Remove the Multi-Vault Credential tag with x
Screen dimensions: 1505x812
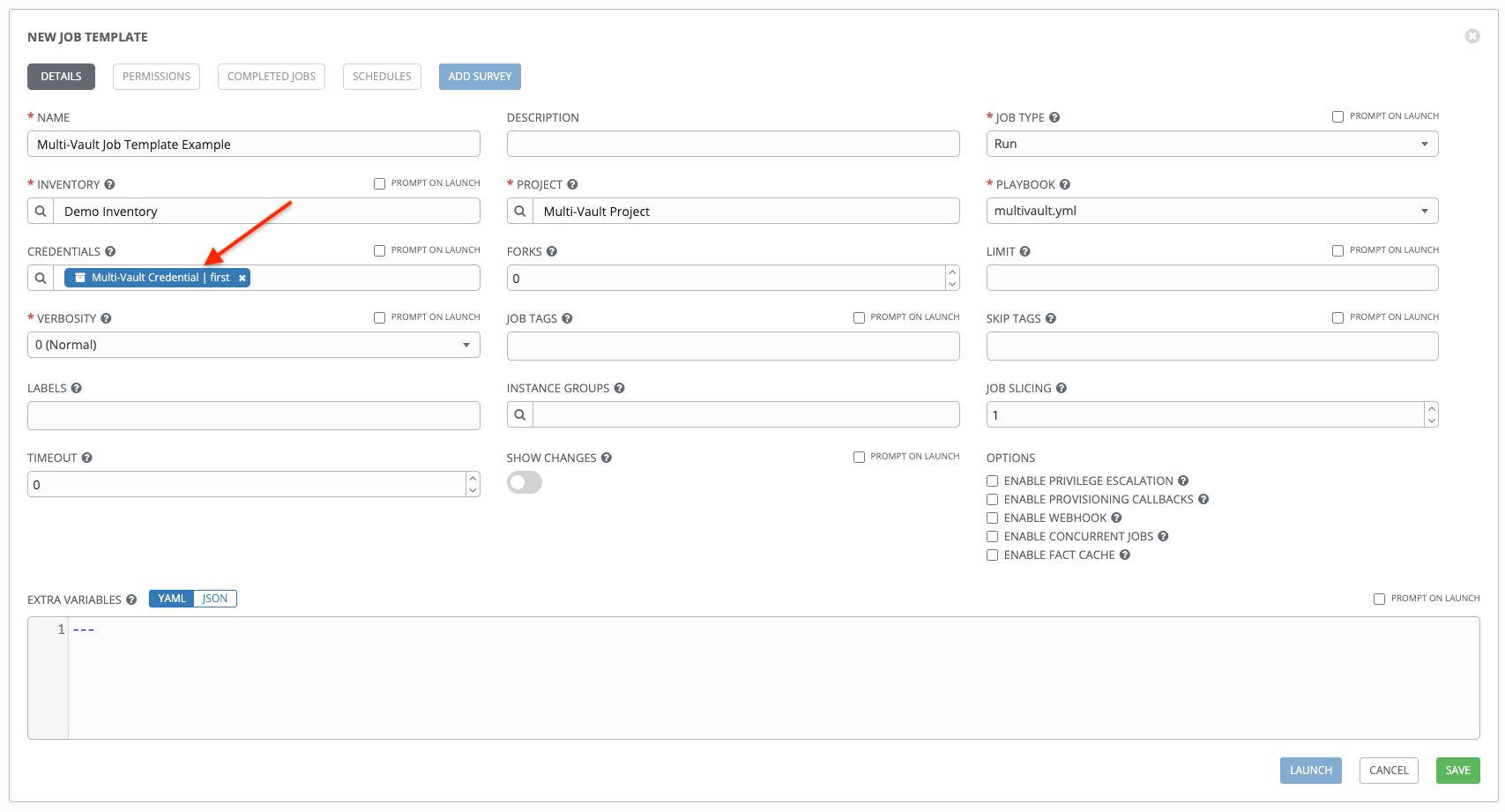(x=242, y=279)
